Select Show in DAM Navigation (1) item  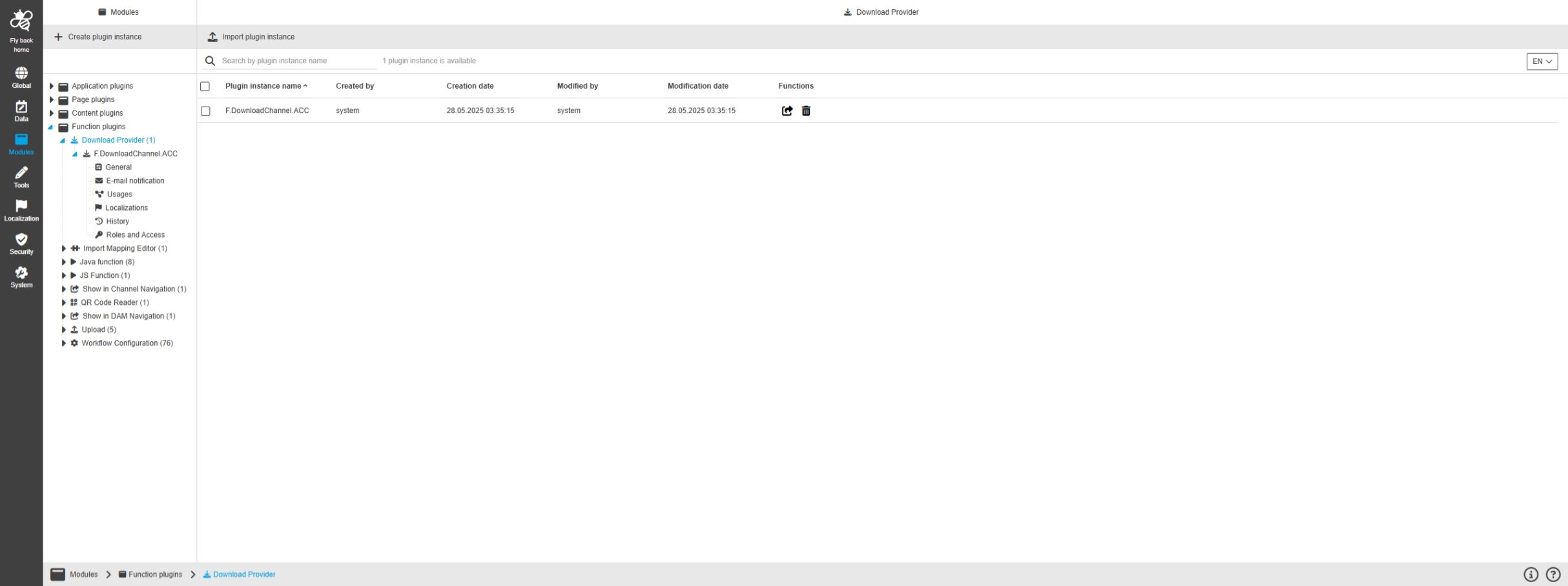point(129,316)
